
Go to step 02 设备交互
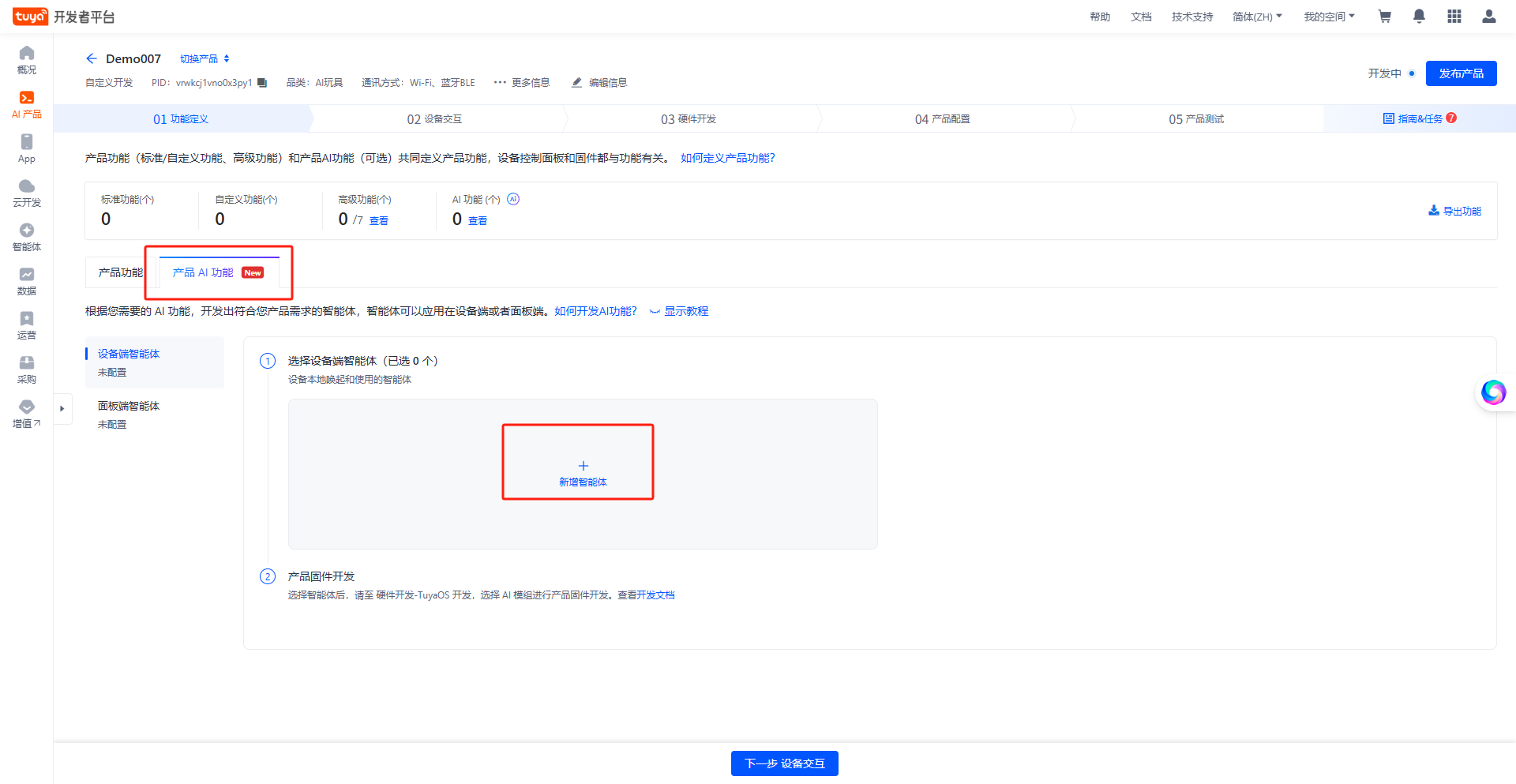(x=434, y=119)
